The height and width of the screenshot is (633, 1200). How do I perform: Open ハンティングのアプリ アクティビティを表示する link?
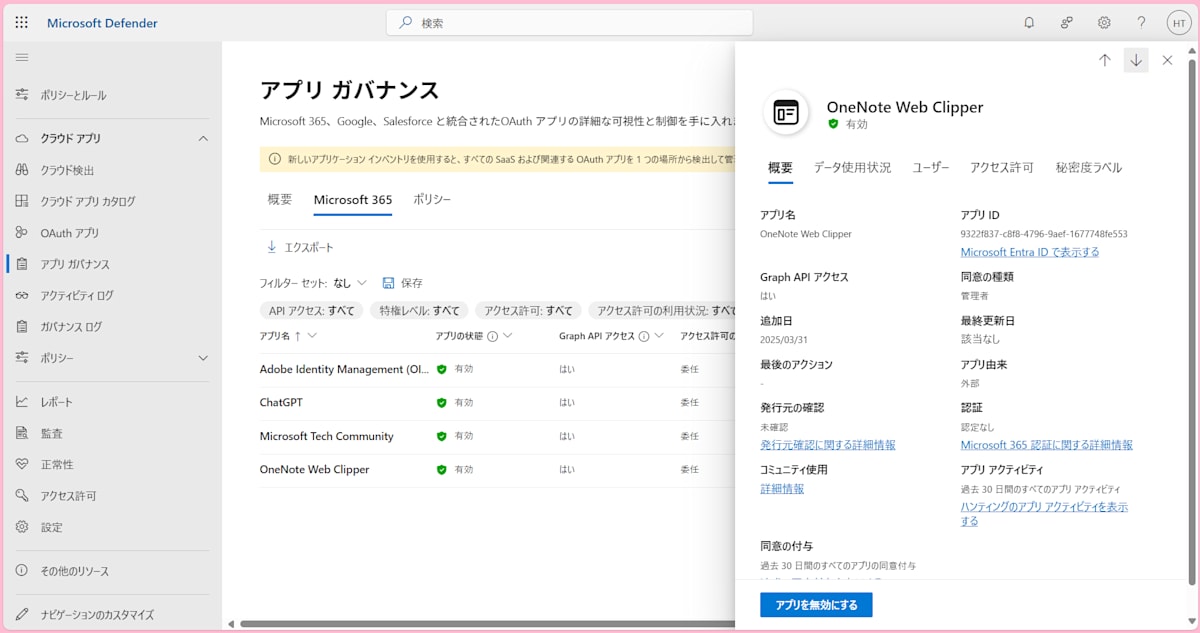[1044, 514]
